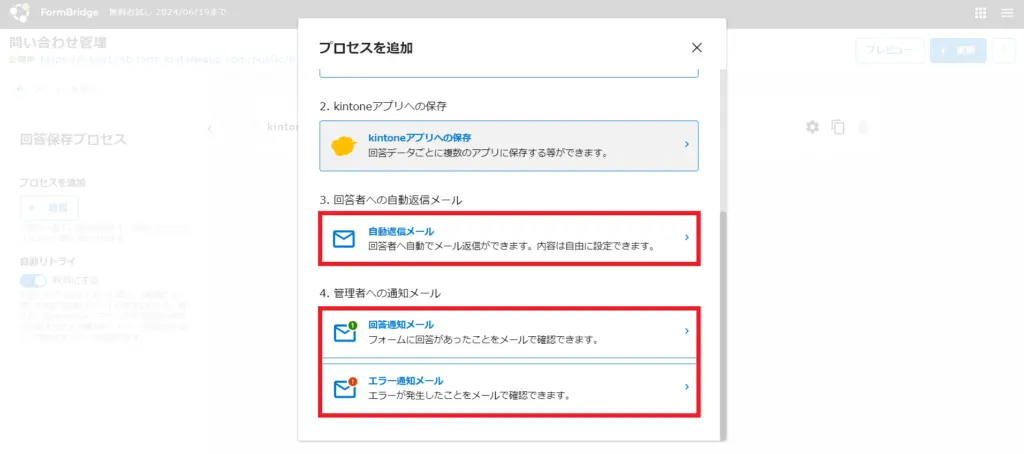This screenshot has height=454, width=1024.
Task: Click the copy process icon
Action: [838, 127]
